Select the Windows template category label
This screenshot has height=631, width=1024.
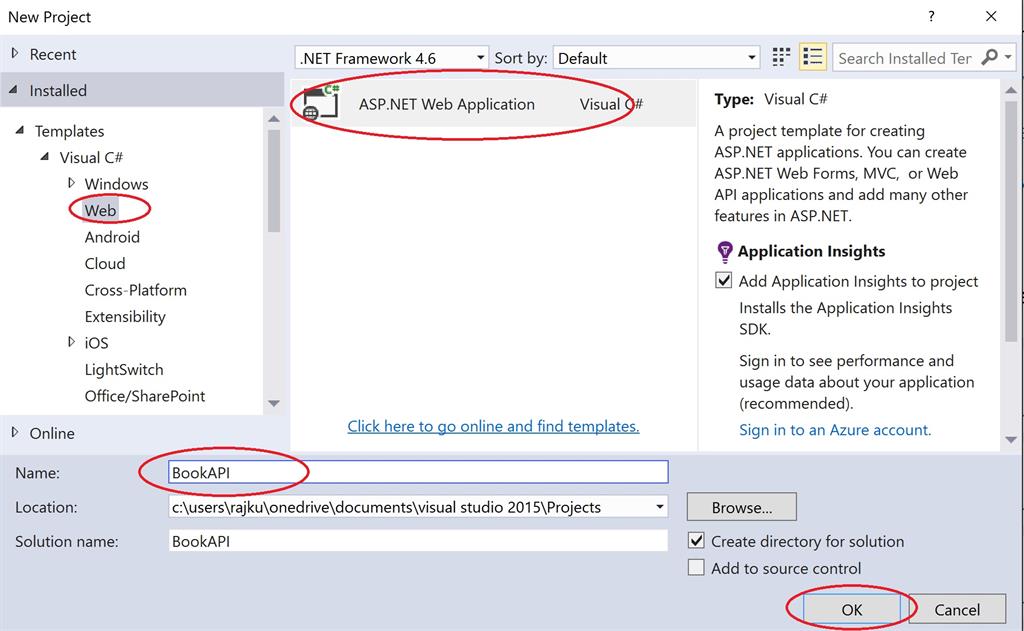(x=116, y=184)
